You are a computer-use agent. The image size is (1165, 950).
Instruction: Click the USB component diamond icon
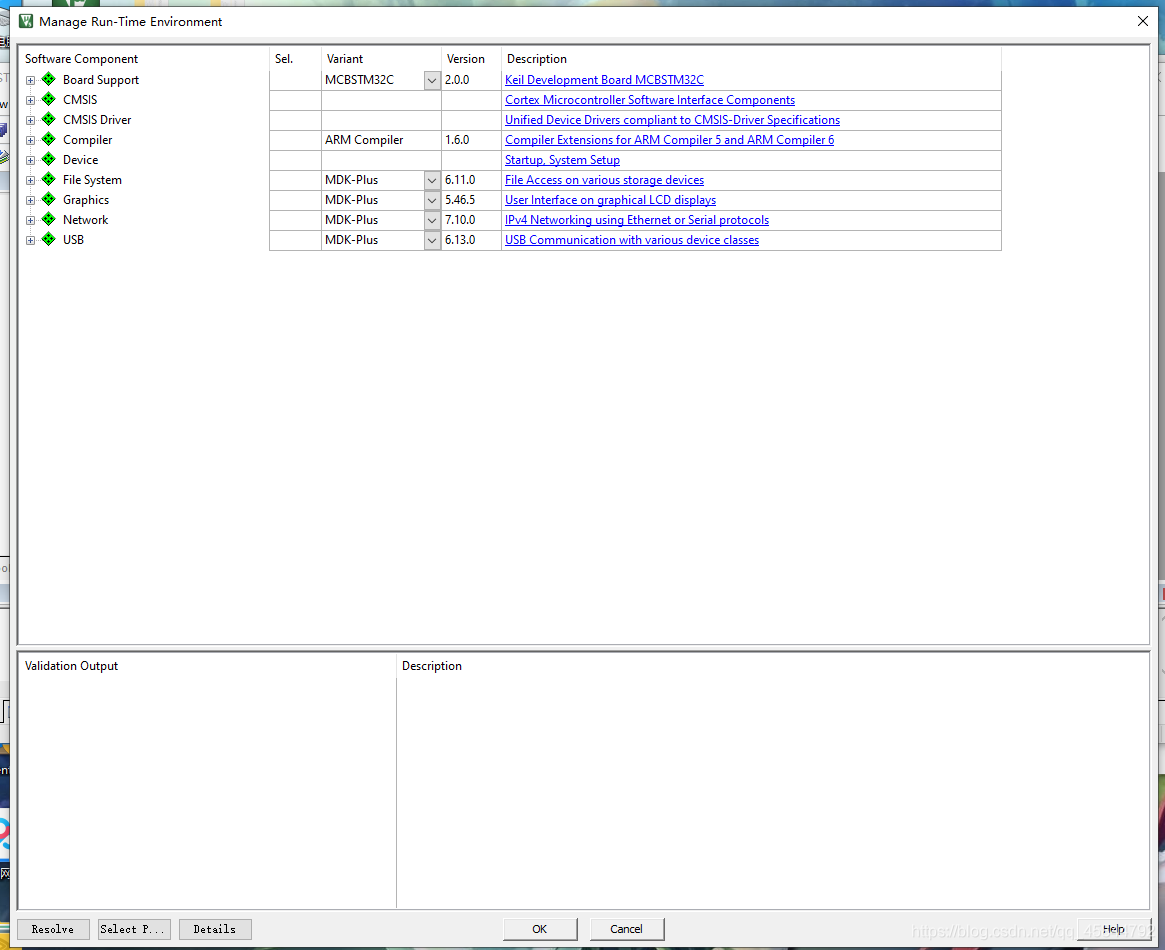tap(48, 239)
